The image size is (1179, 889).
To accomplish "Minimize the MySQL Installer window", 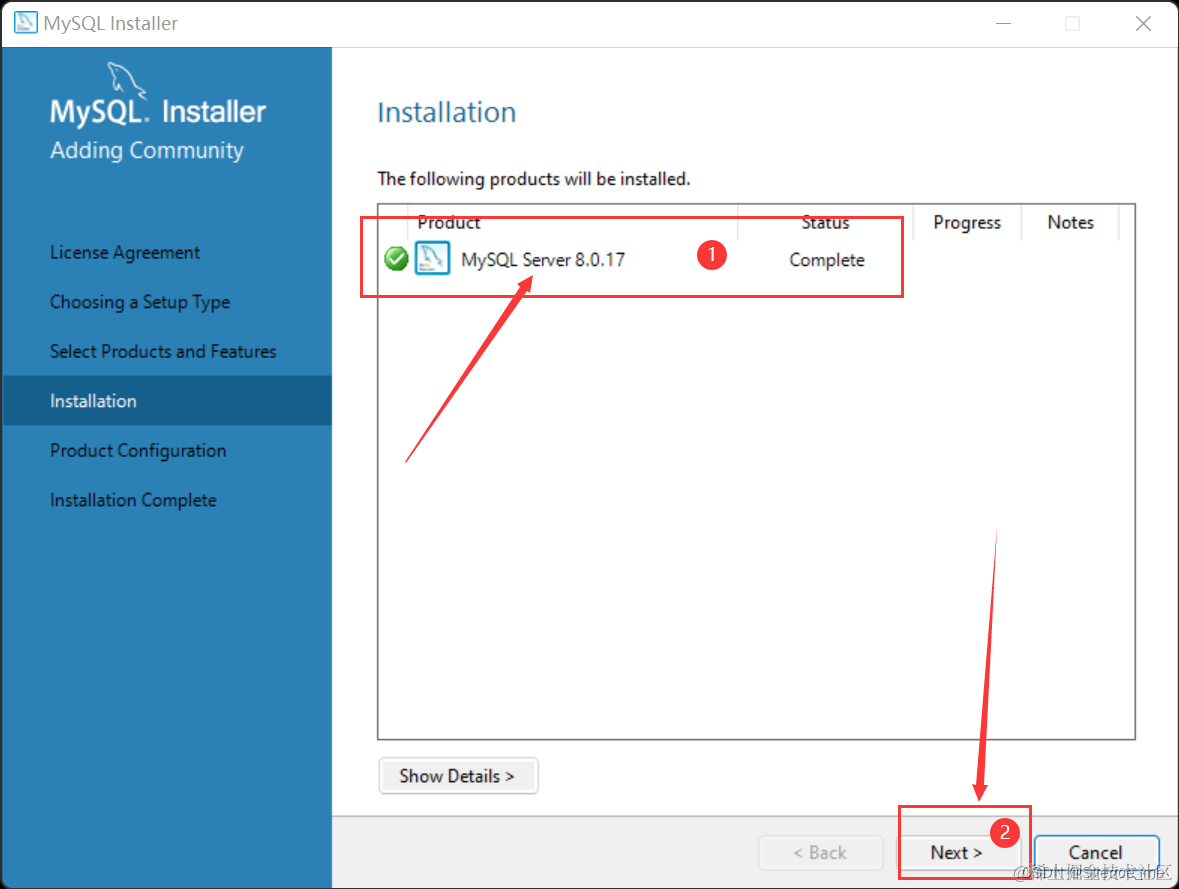I will (1003, 23).
